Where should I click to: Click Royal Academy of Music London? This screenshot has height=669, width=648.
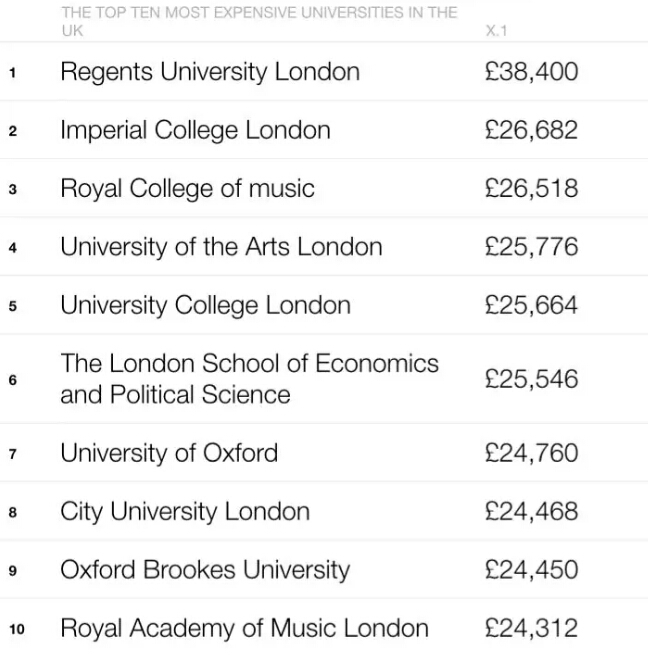pyautogui.click(x=244, y=628)
